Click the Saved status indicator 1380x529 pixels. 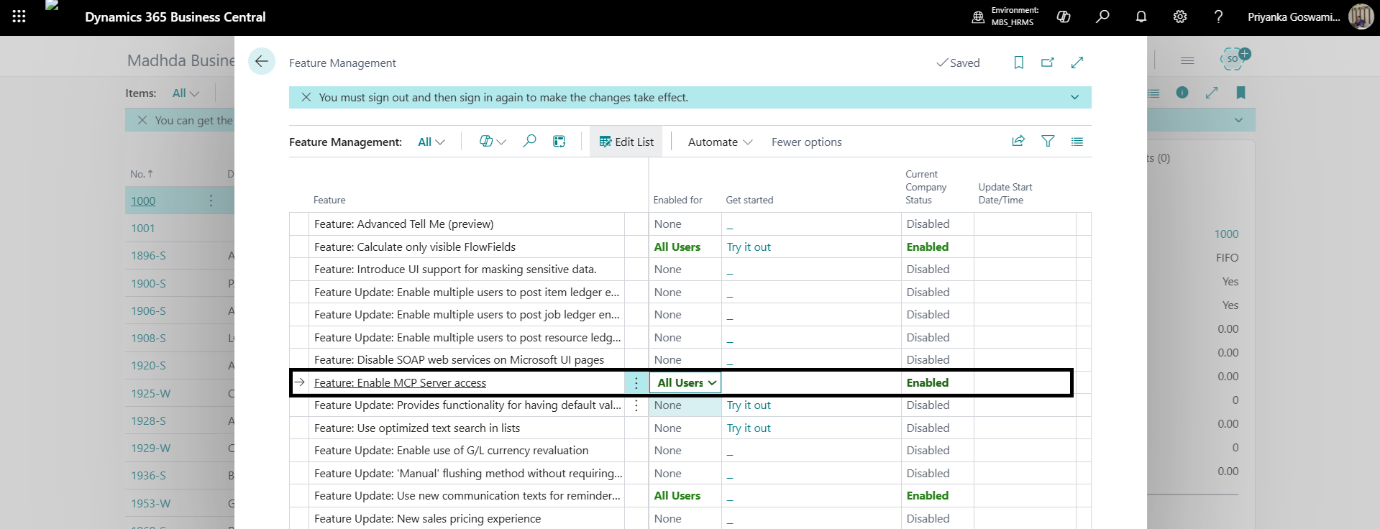958,62
